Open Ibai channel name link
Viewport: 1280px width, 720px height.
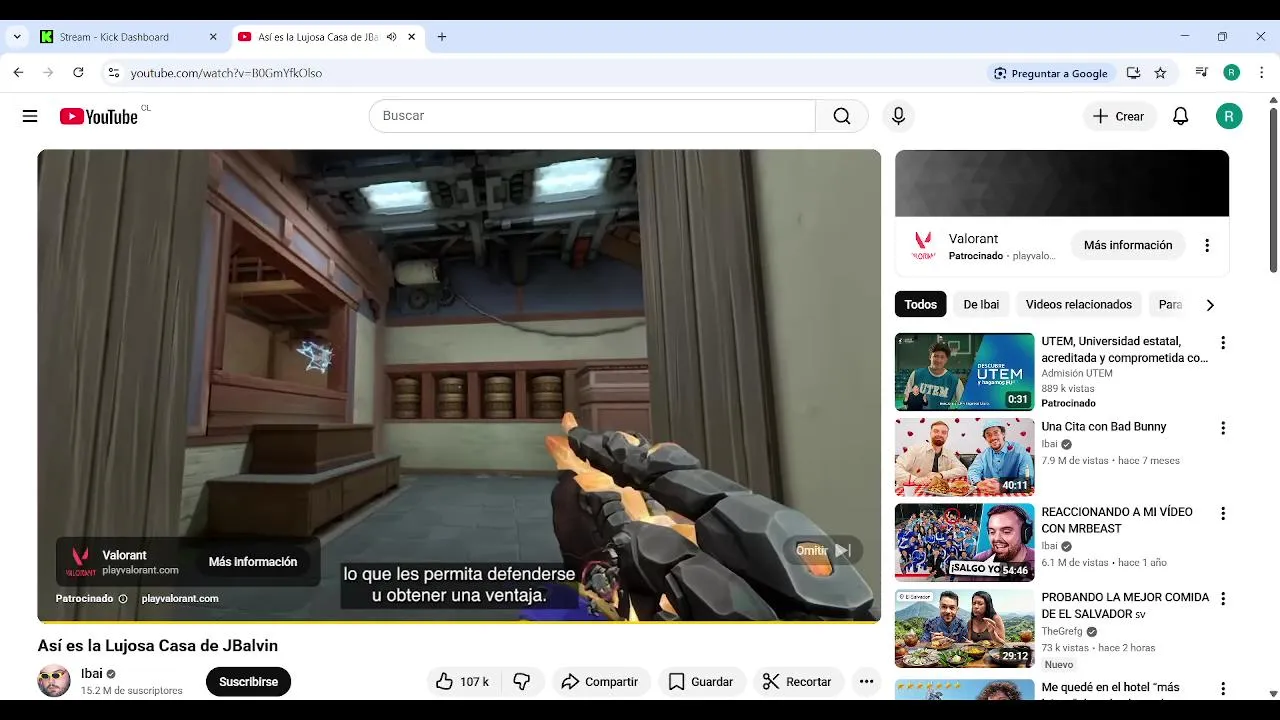tap(92, 674)
